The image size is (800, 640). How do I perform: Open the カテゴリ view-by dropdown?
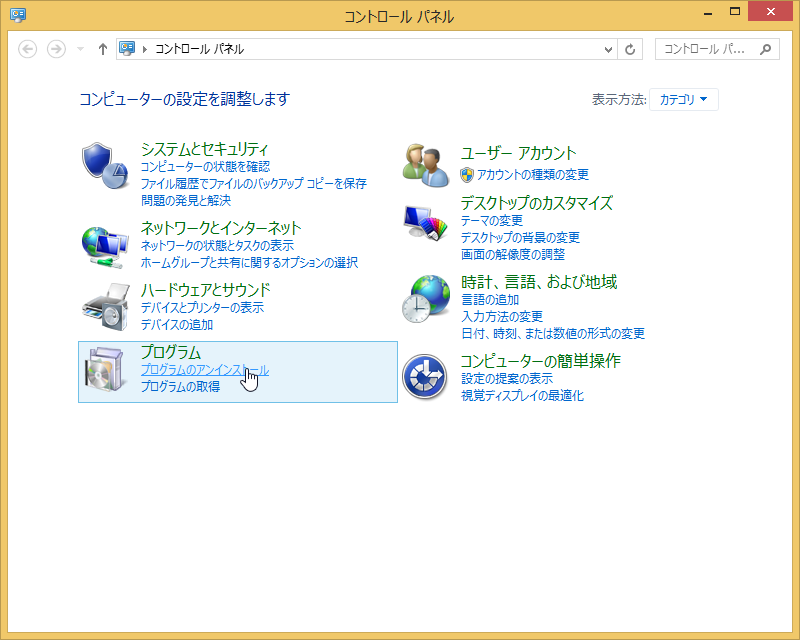point(684,99)
